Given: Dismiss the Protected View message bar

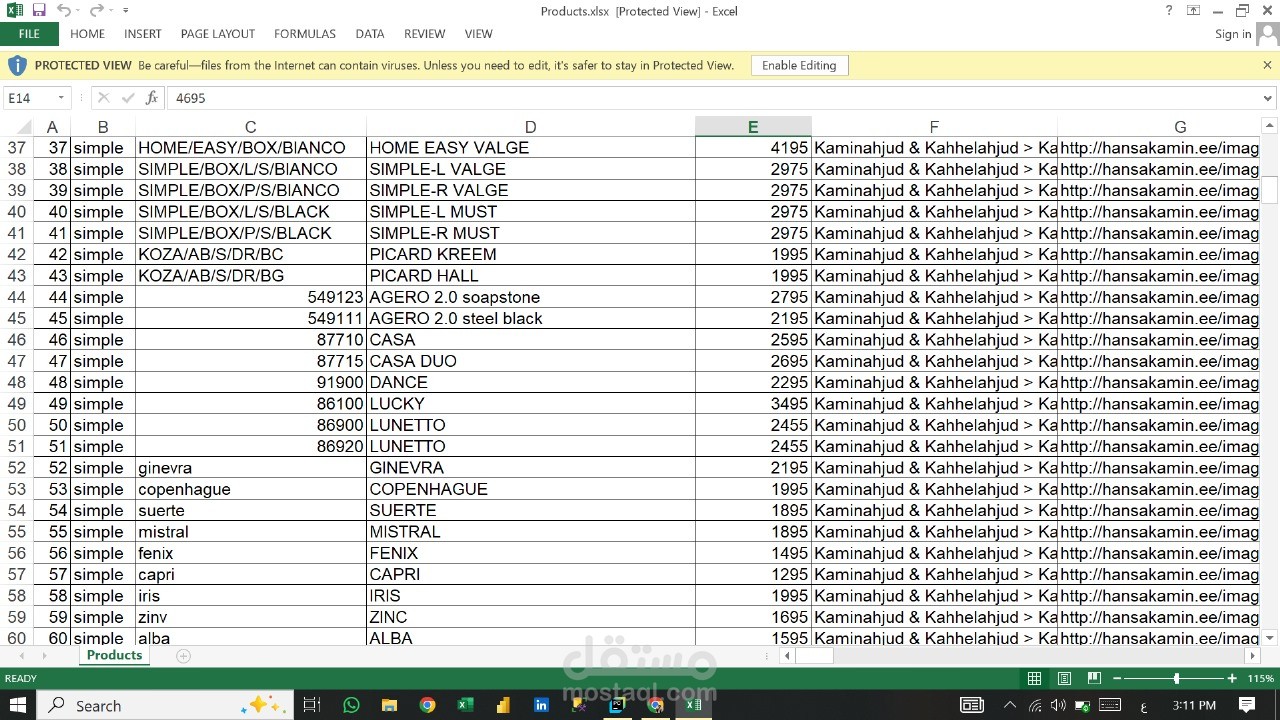Looking at the screenshot, I should (1267, 65).
